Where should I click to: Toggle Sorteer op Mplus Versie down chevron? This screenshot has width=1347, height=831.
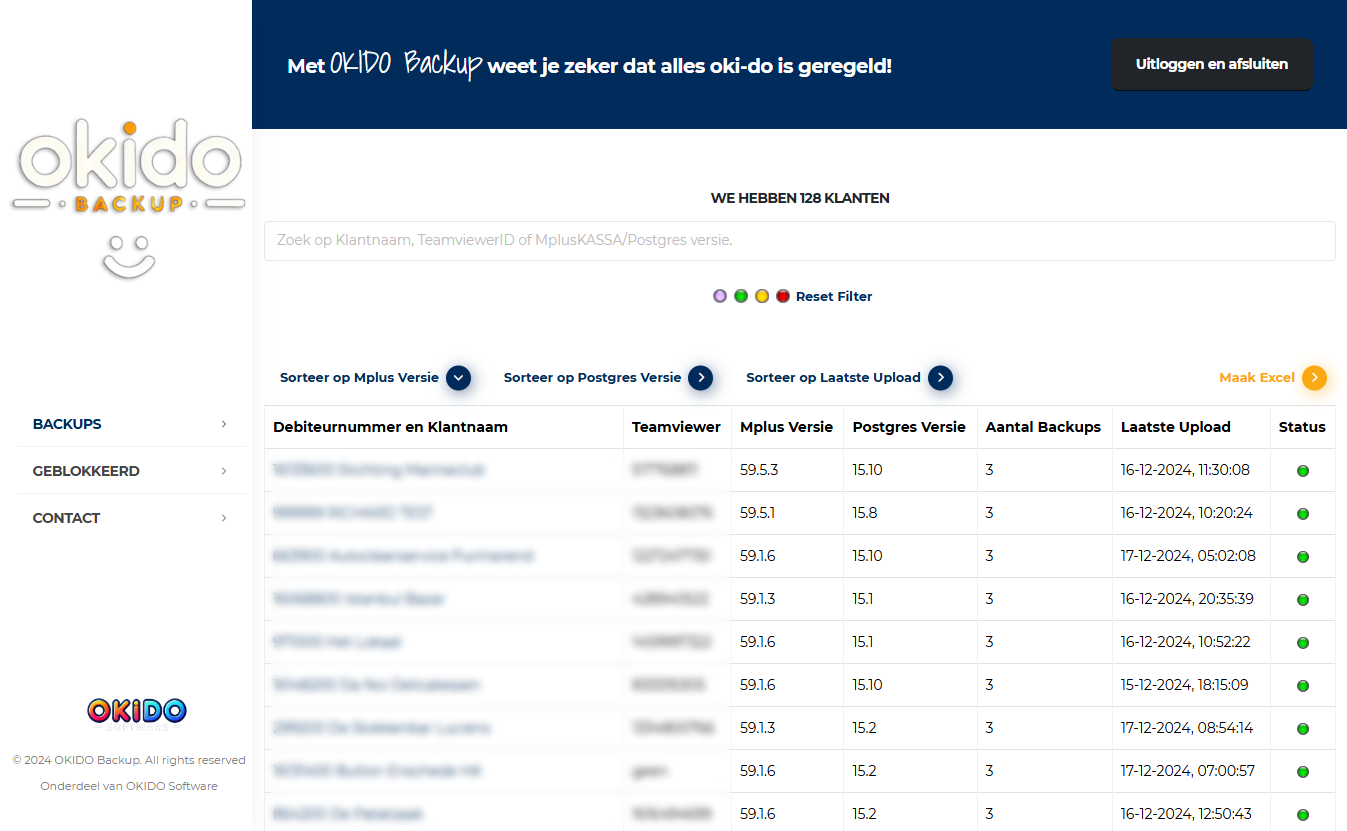[x=458, y=378]
